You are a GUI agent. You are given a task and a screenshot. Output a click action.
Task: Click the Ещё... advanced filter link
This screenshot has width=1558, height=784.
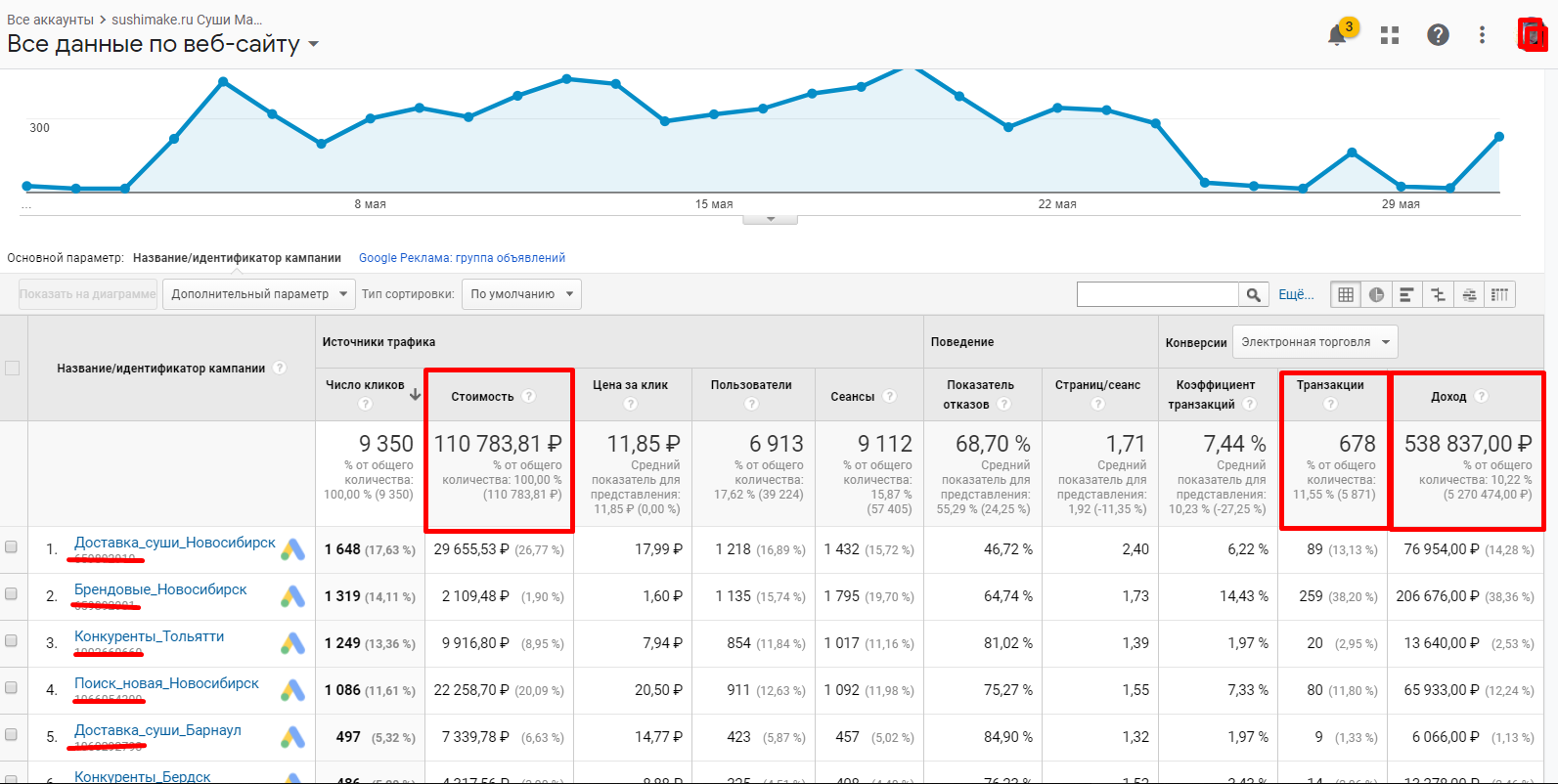tap(1296, 294)
